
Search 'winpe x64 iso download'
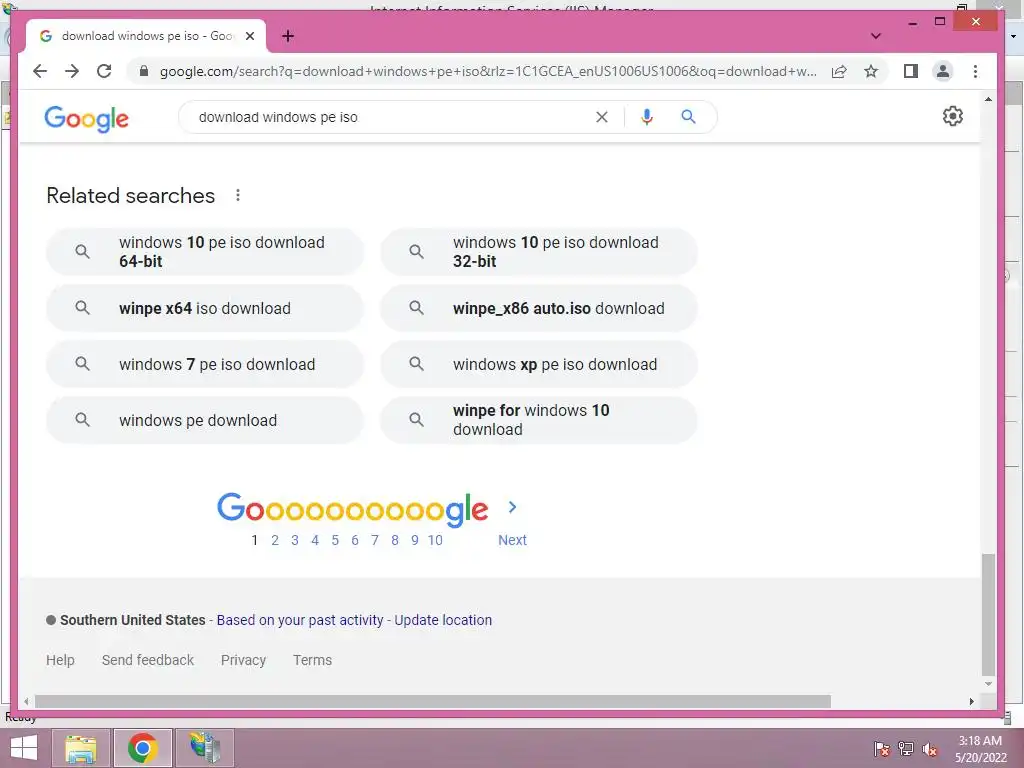point(204,308)
